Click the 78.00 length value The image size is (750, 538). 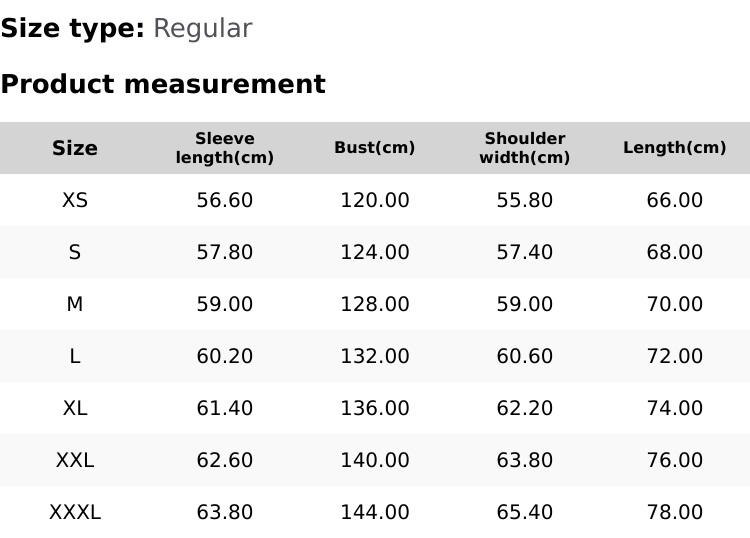675,512
